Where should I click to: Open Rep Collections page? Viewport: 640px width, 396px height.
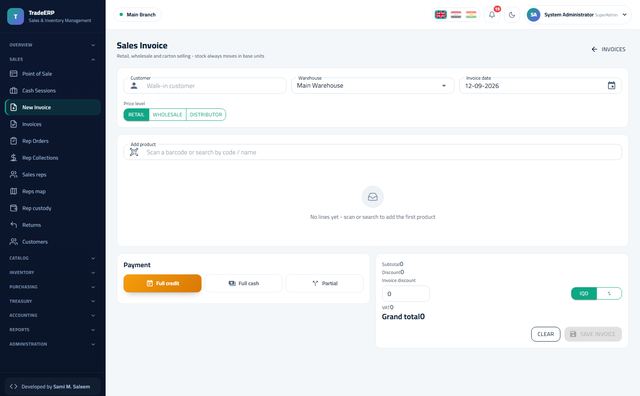[x=53, y=158]
